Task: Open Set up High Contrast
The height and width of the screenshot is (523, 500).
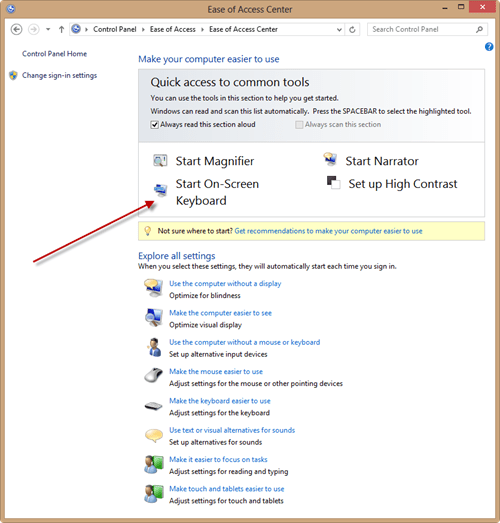Action: pyautogui.click(x=403, y=184)
